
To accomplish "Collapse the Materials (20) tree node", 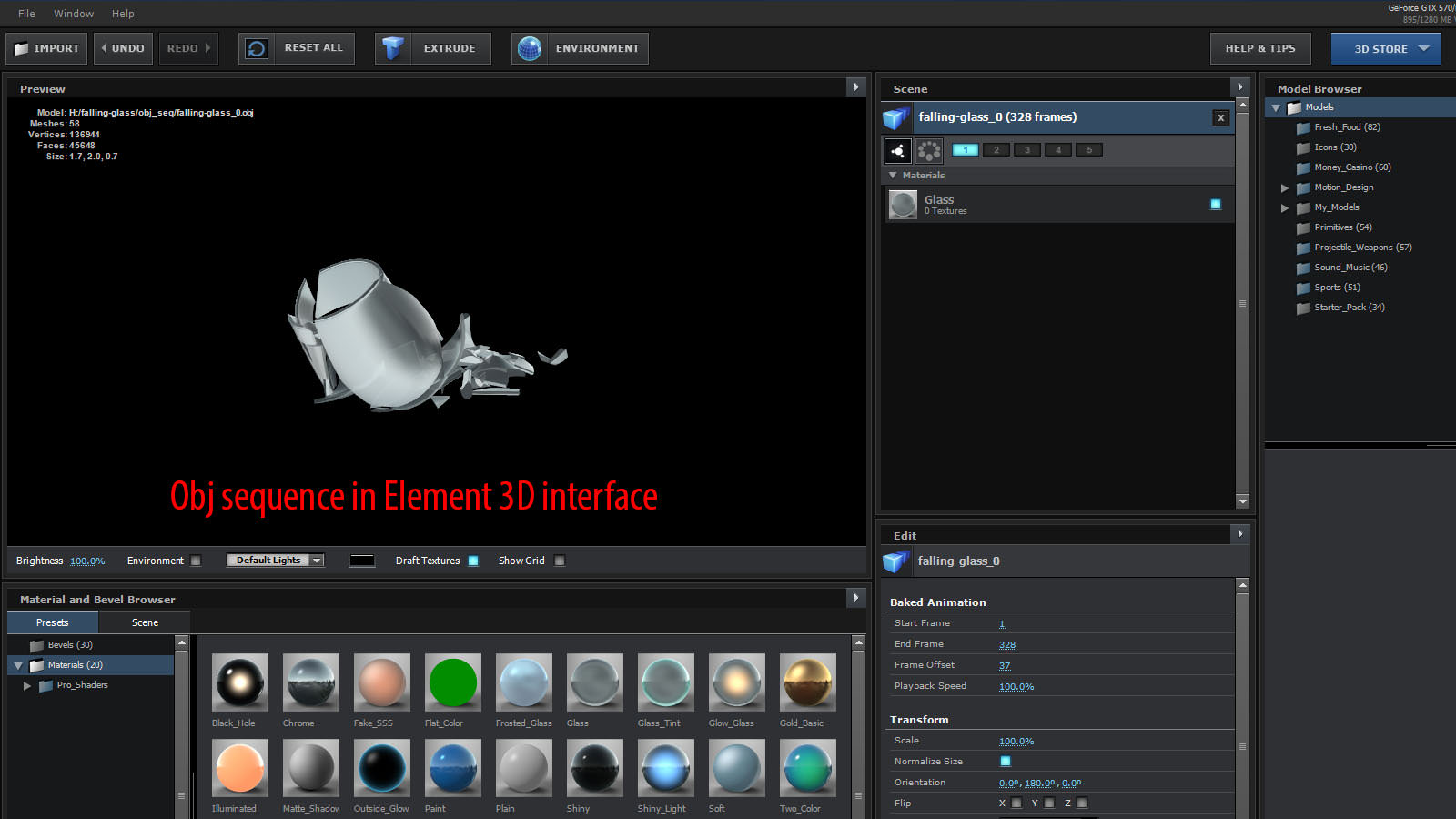I will (17, 665).
